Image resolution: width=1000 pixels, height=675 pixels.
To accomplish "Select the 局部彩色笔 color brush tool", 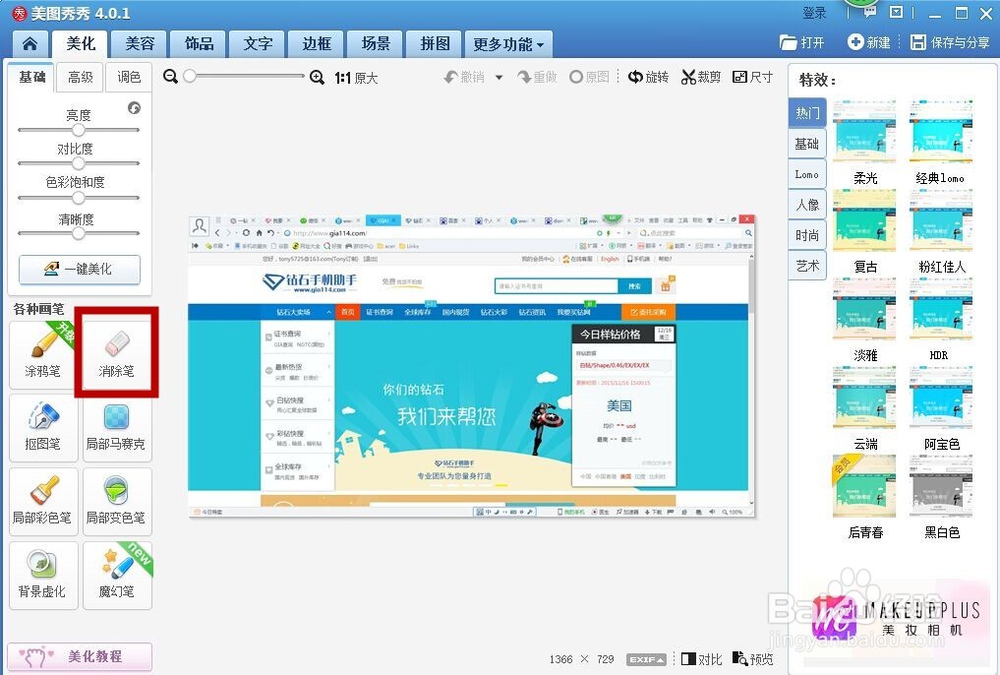I will pos(43,501).
